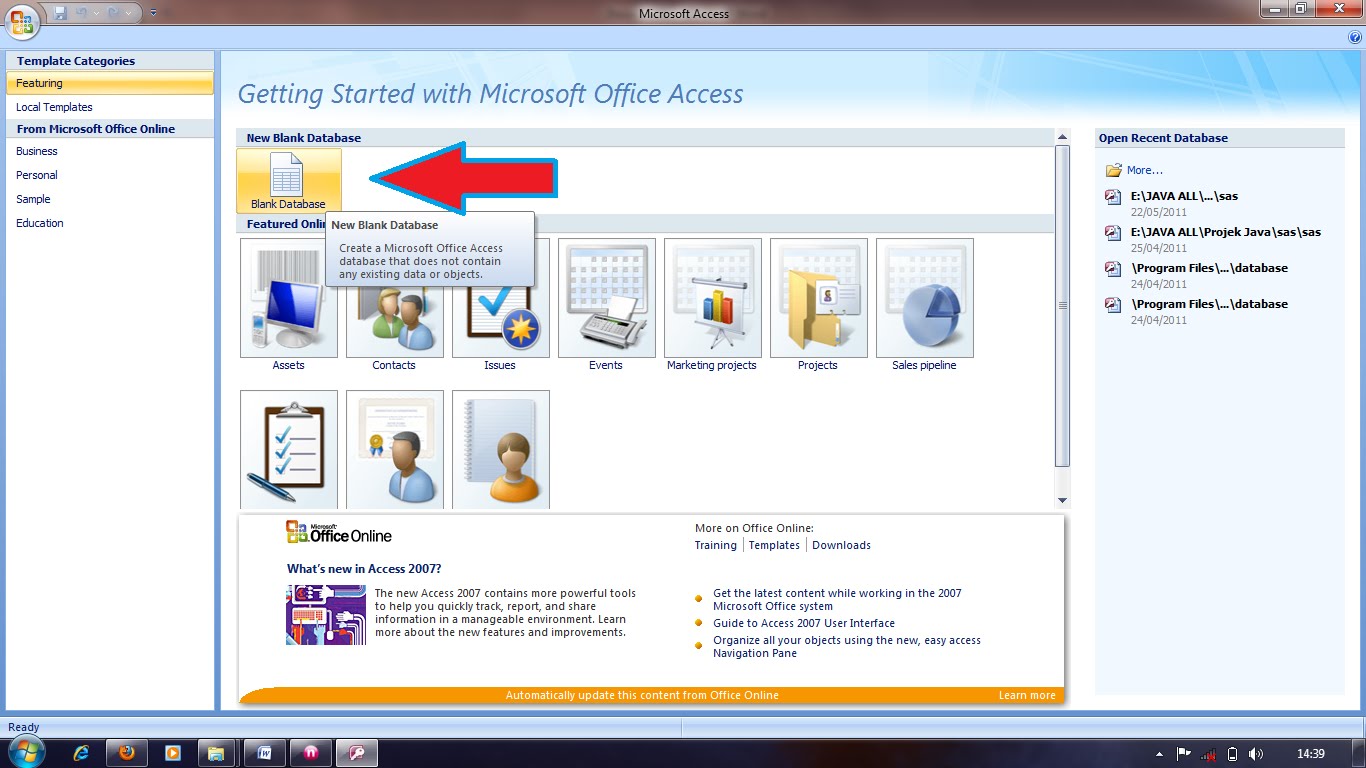
Task: Open the Redo history dropdown arrow
Action: tap(128, 13)
